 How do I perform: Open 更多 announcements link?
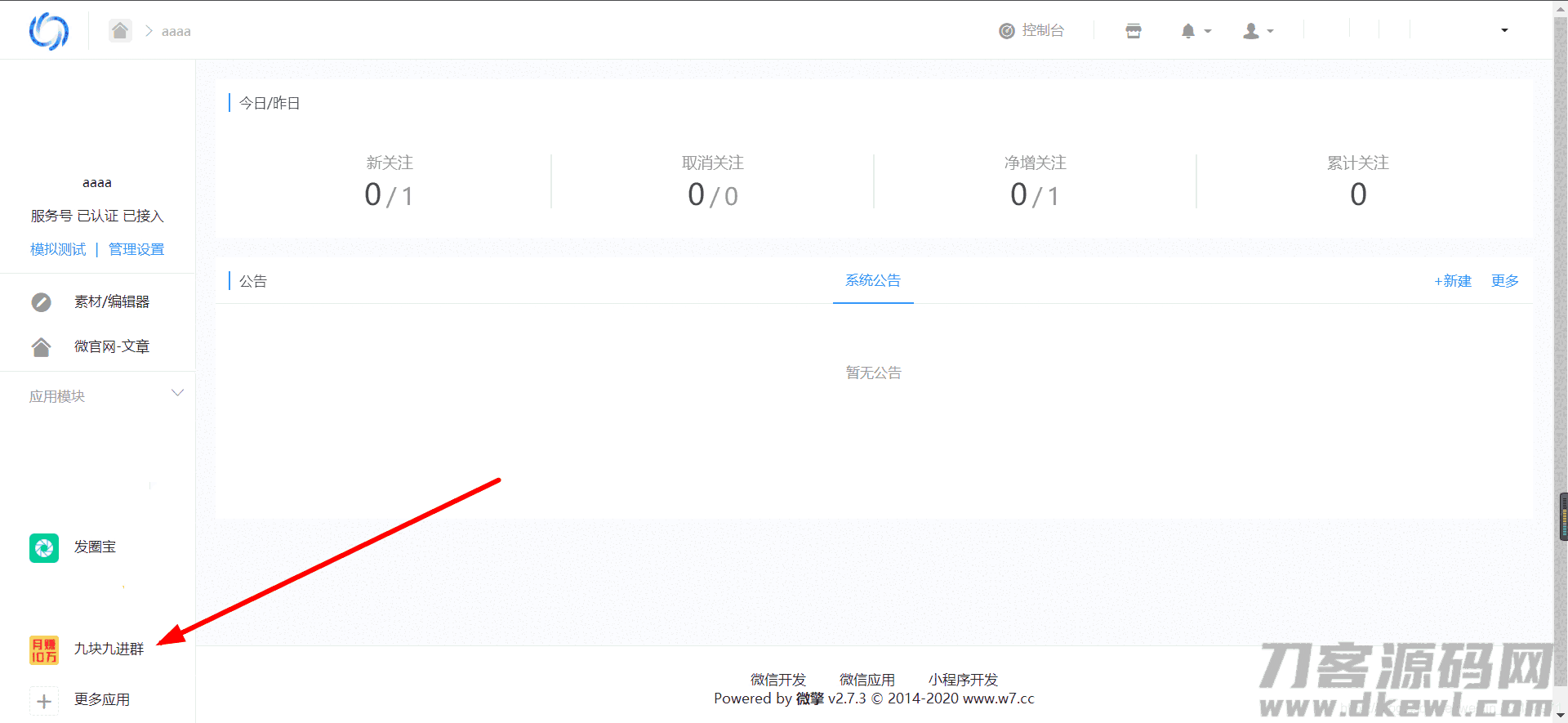point(1505,281)
